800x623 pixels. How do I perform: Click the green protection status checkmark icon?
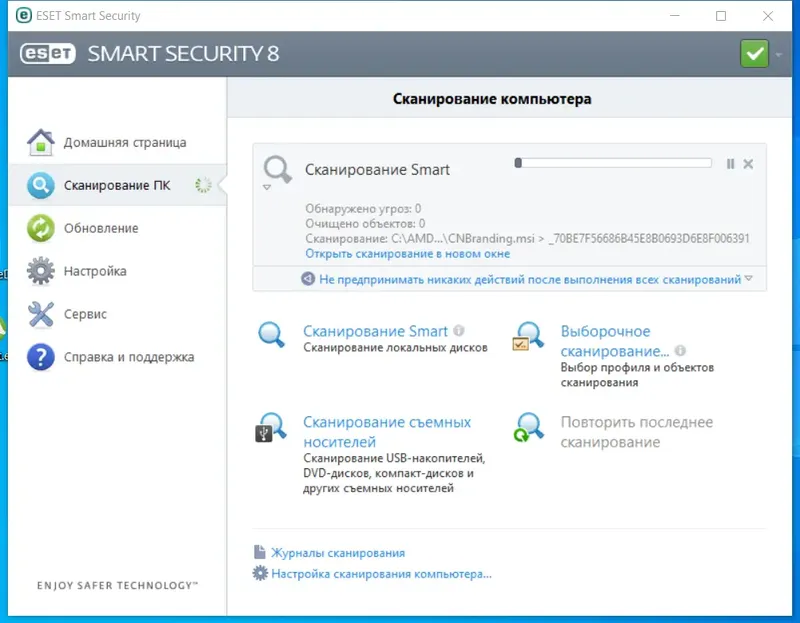tap(754, 53)
